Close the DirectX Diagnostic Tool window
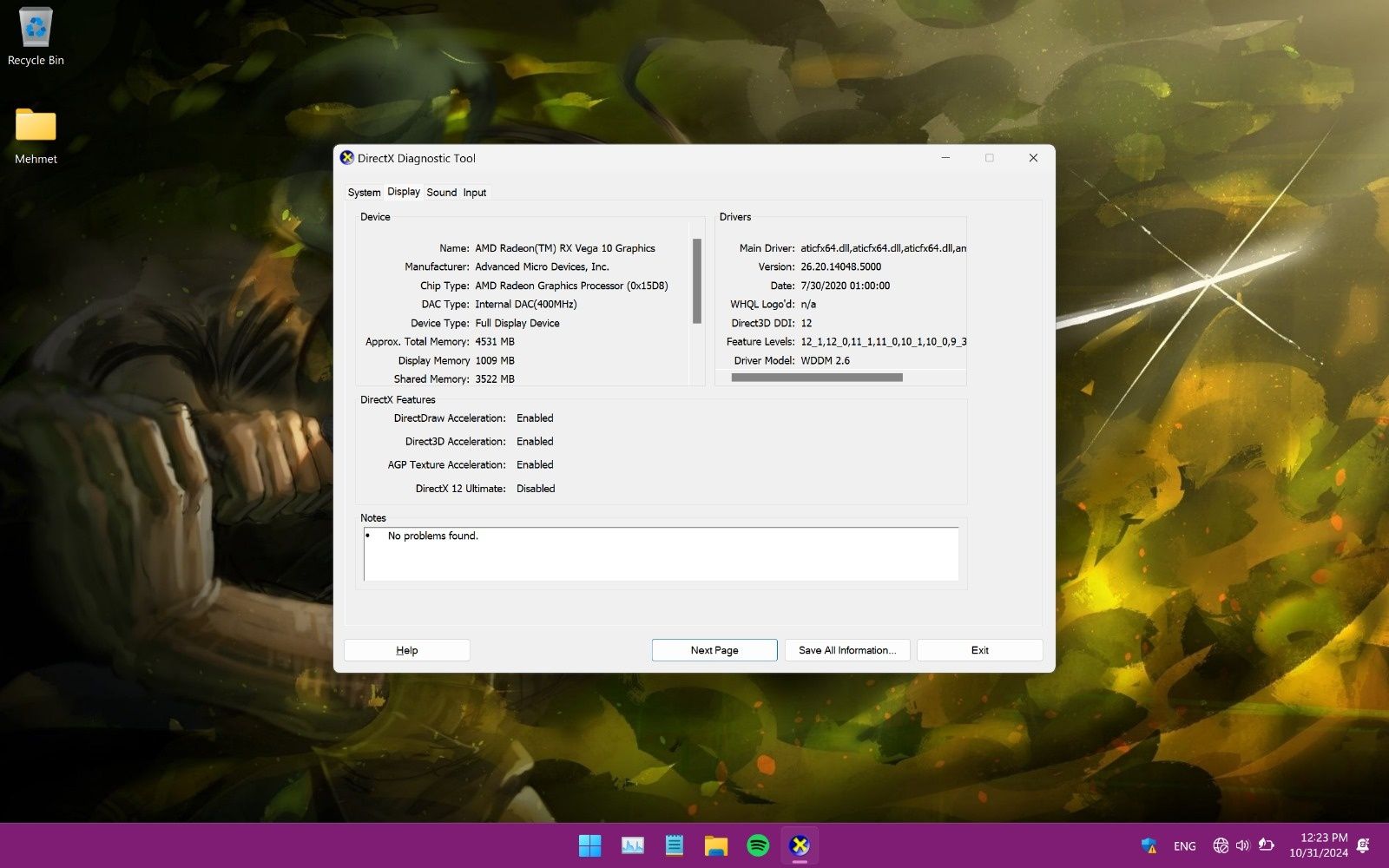The image size is (1389, 868). 1033,158
